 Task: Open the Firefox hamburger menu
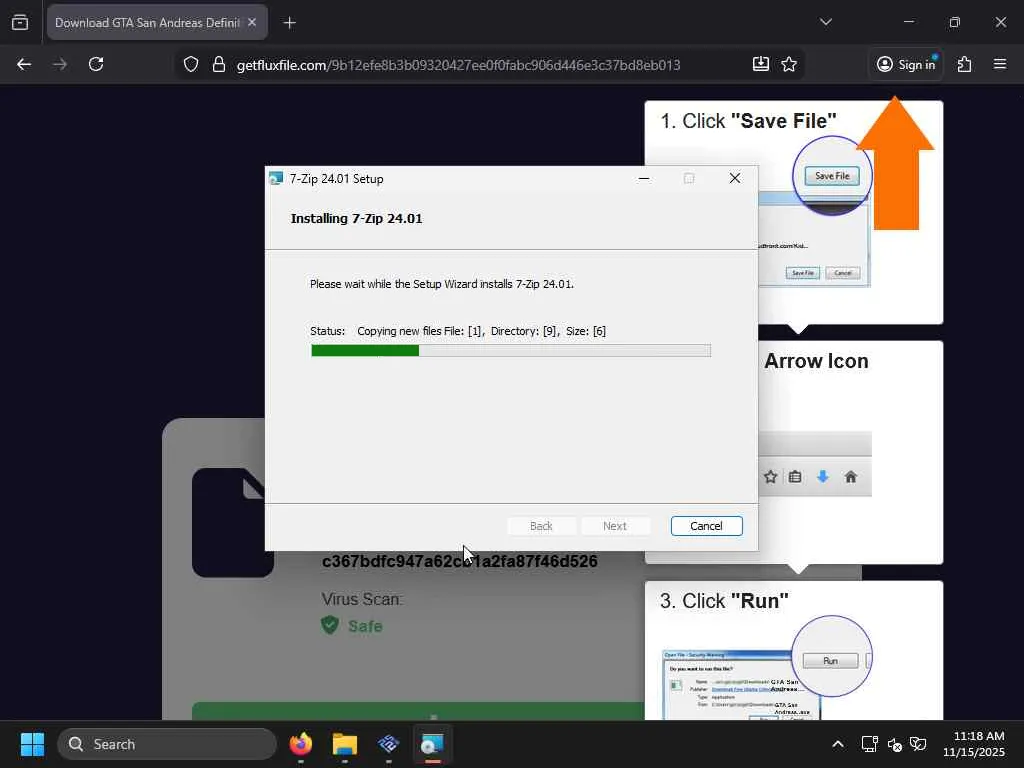point(1000,64)
